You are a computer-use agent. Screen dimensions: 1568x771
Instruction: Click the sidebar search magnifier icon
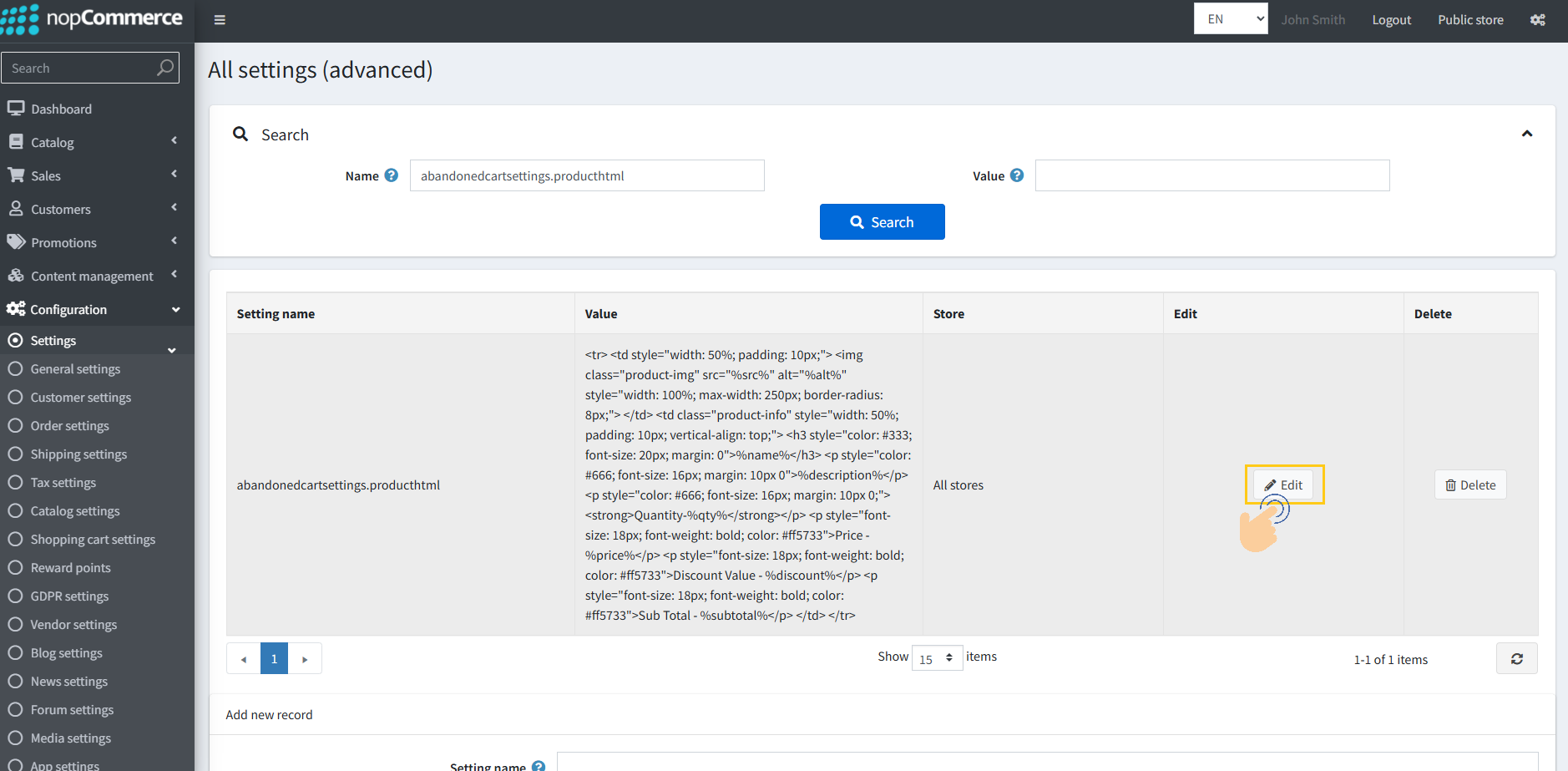pyautogui.click(x=165, y=68)
